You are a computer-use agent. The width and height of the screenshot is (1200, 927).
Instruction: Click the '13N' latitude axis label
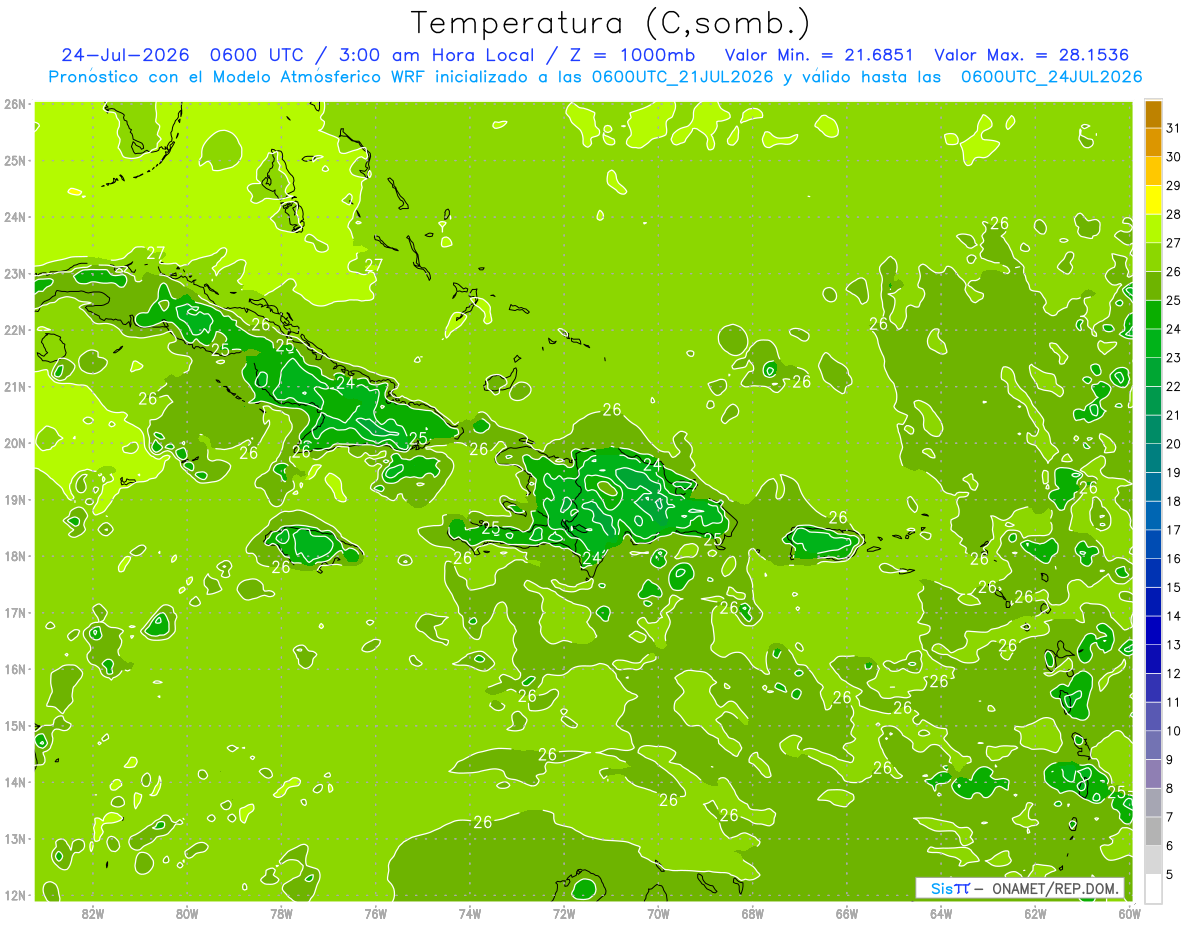click(x=14, y=838)
